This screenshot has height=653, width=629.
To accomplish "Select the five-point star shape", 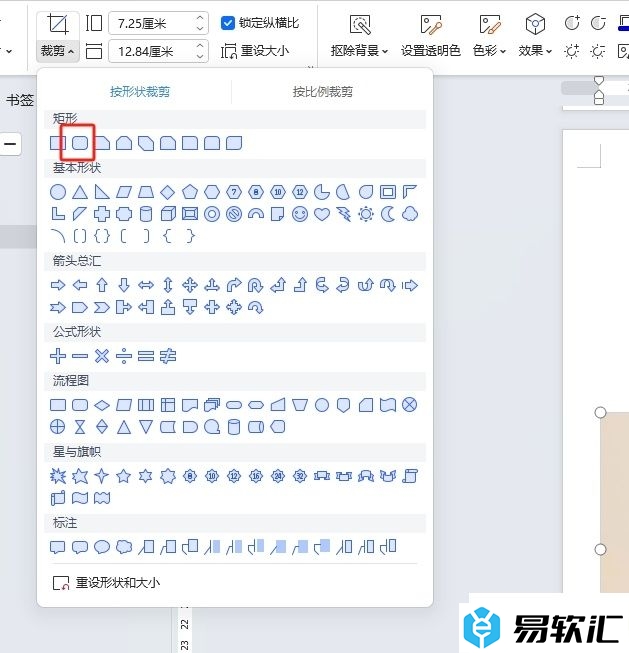I will point(124,476).
